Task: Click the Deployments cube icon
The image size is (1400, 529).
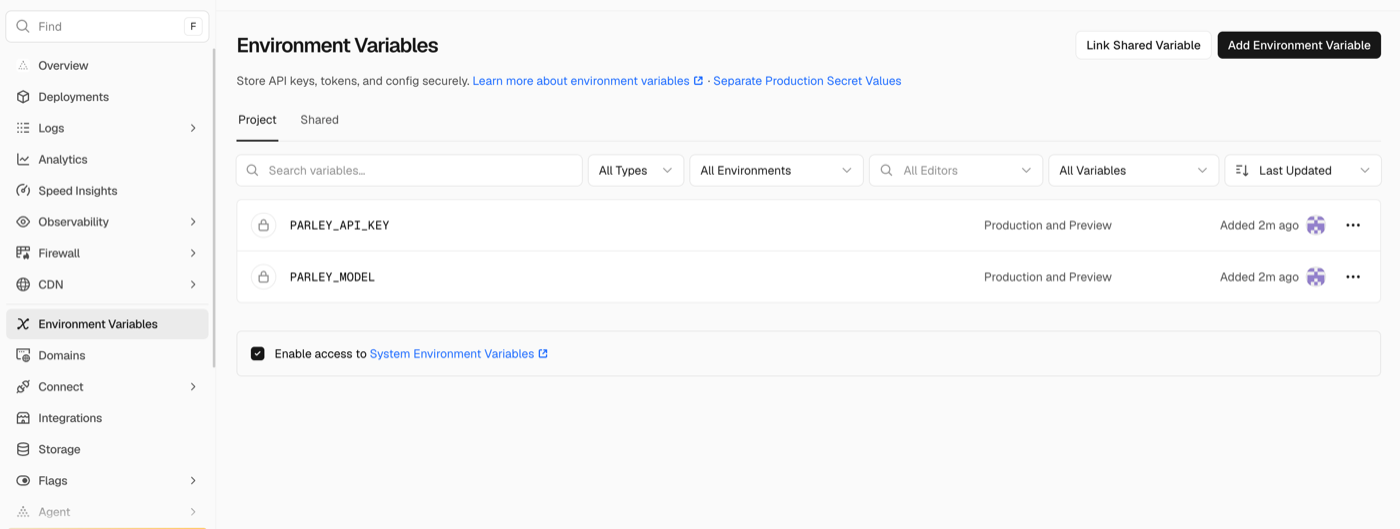Action: pyautogui.click(x=23, y=97)
